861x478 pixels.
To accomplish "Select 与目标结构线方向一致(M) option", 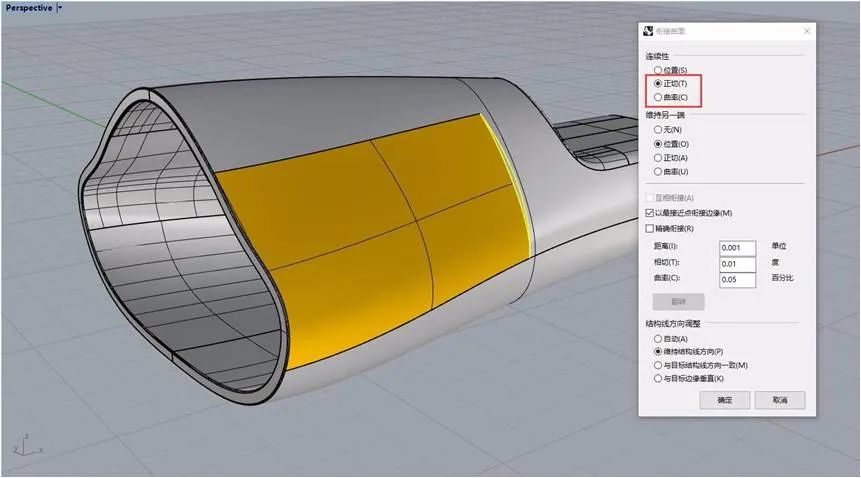I will 657,366.
